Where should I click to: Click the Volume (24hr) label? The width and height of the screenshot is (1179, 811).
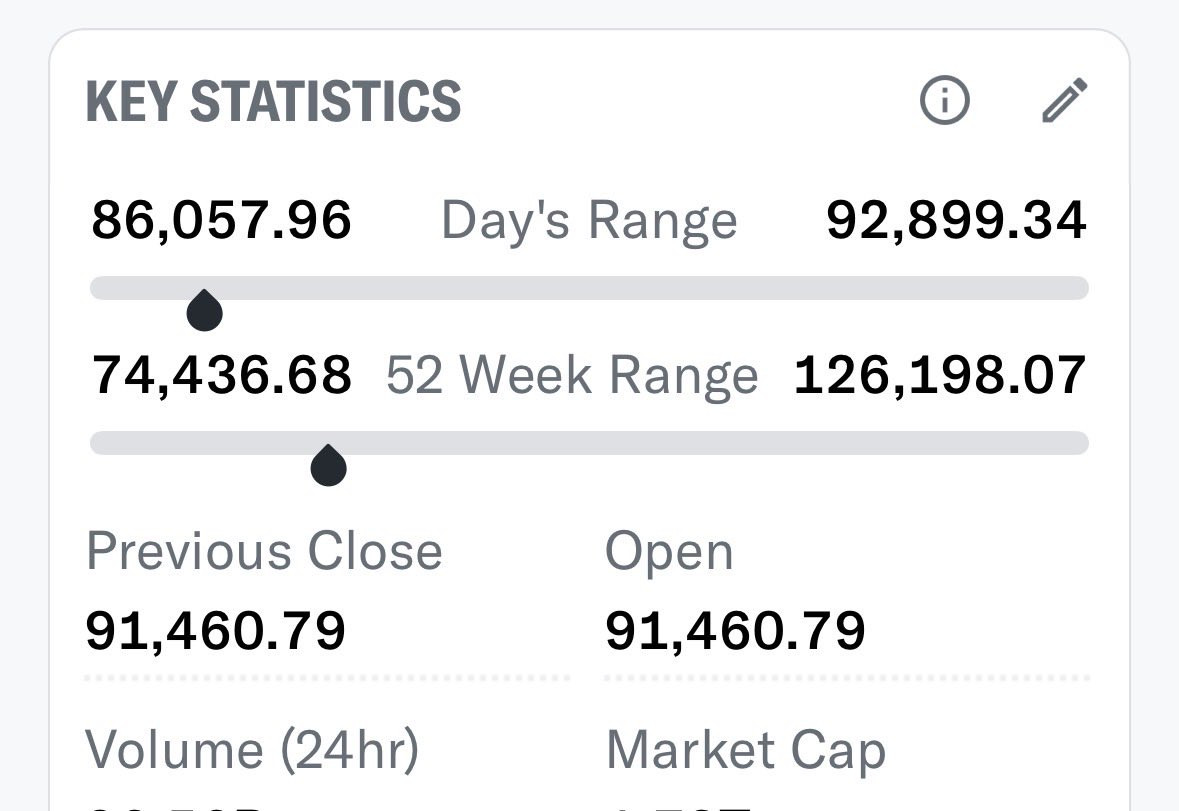252,750
